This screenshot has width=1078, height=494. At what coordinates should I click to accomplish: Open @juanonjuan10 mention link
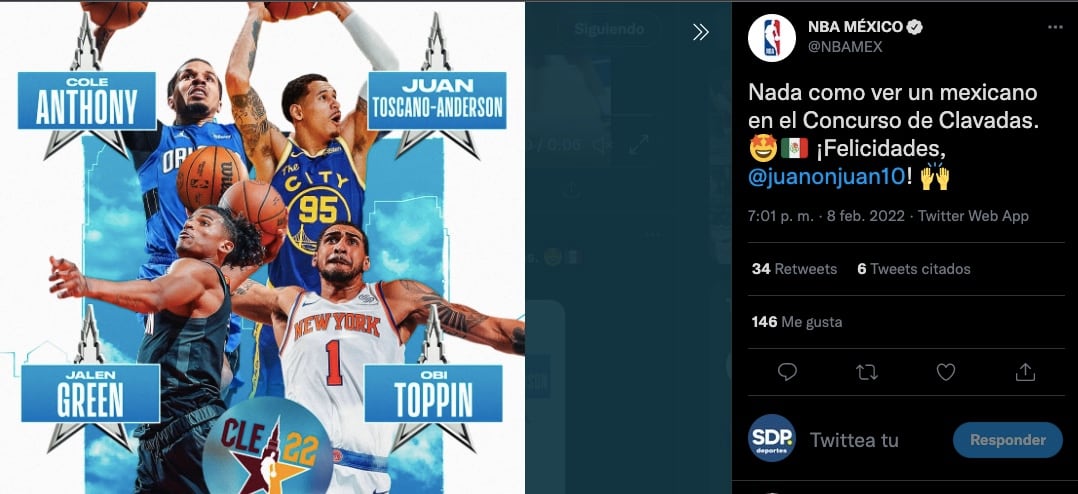tap(826, 177)
